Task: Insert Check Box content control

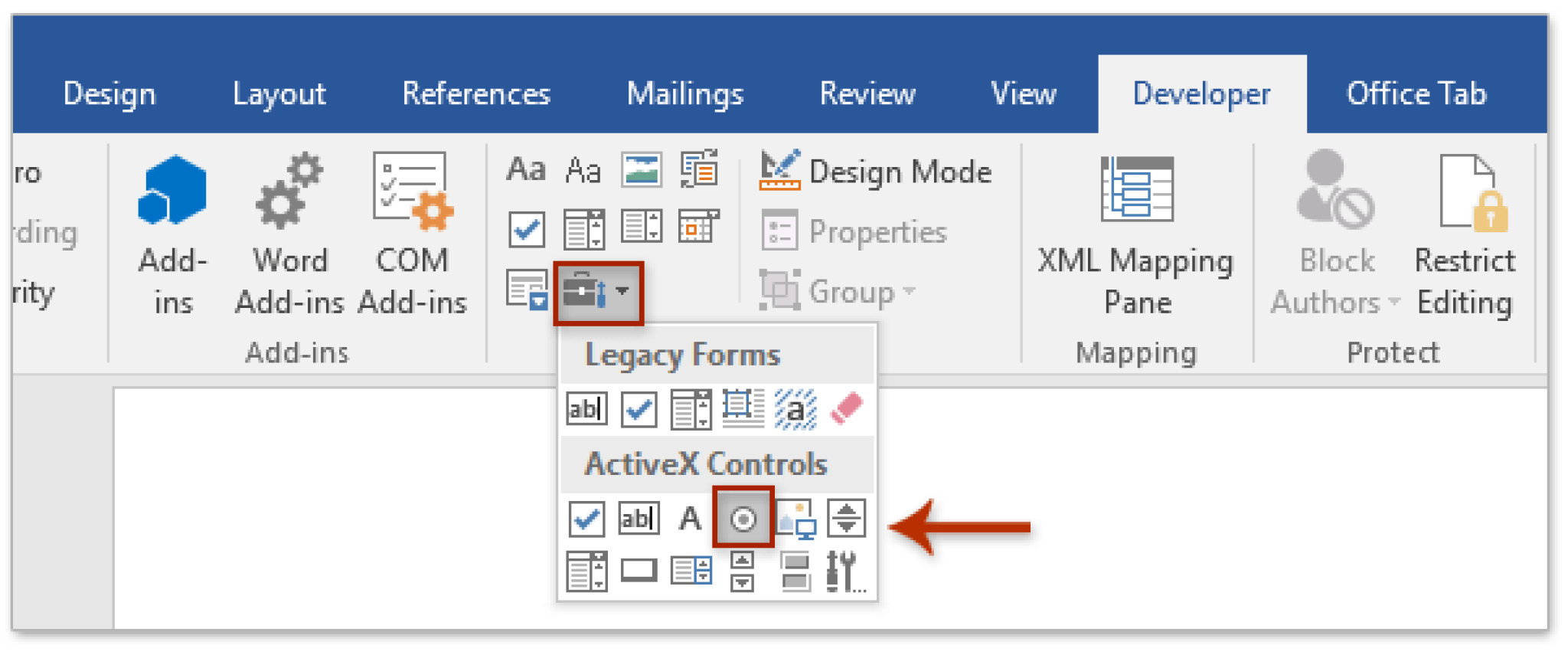Action: (x=527, y=229)
